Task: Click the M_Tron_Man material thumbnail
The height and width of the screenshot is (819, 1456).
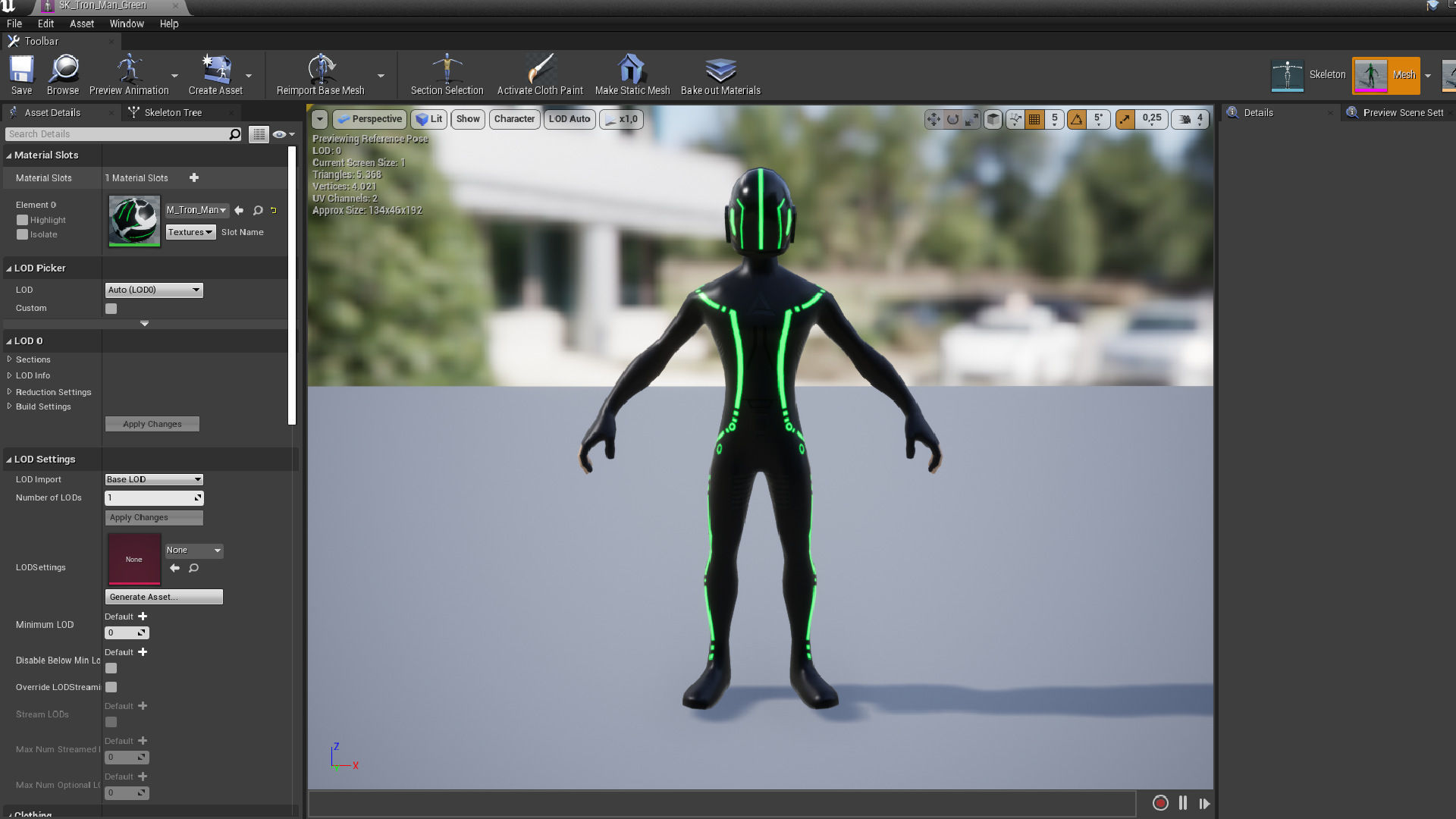Action: click(134, 221)
